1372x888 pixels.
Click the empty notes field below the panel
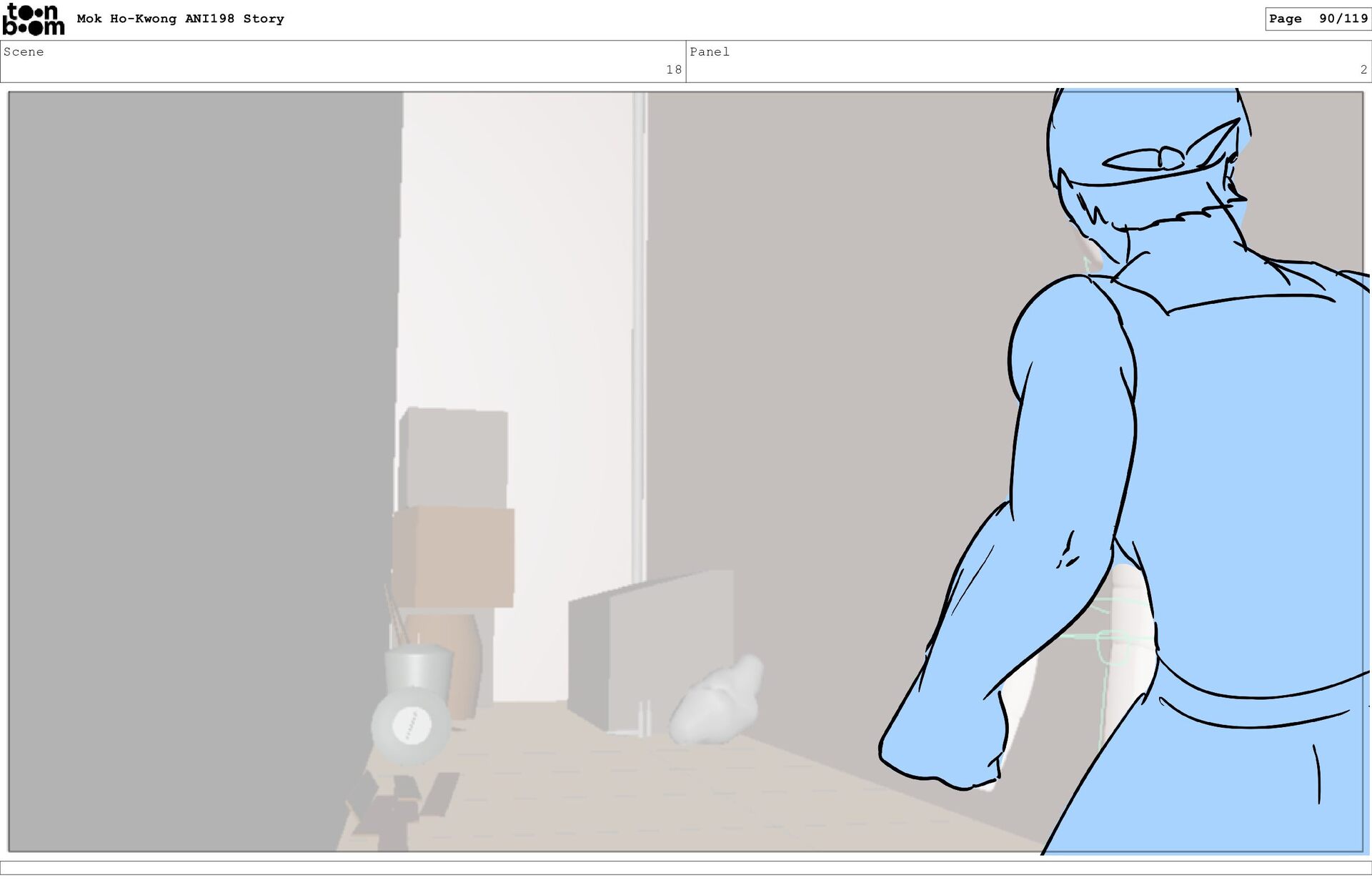[x=686, y=867]
